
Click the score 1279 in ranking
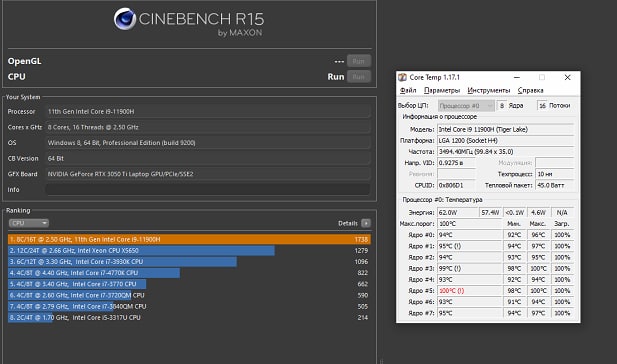[361, 251]
